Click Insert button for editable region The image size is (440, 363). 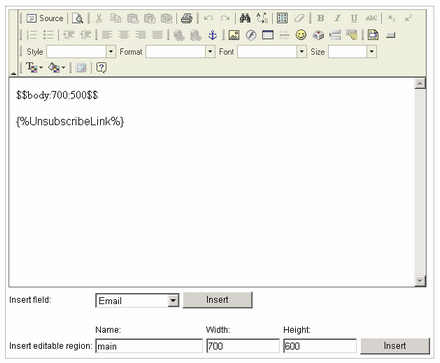[395, 346]
